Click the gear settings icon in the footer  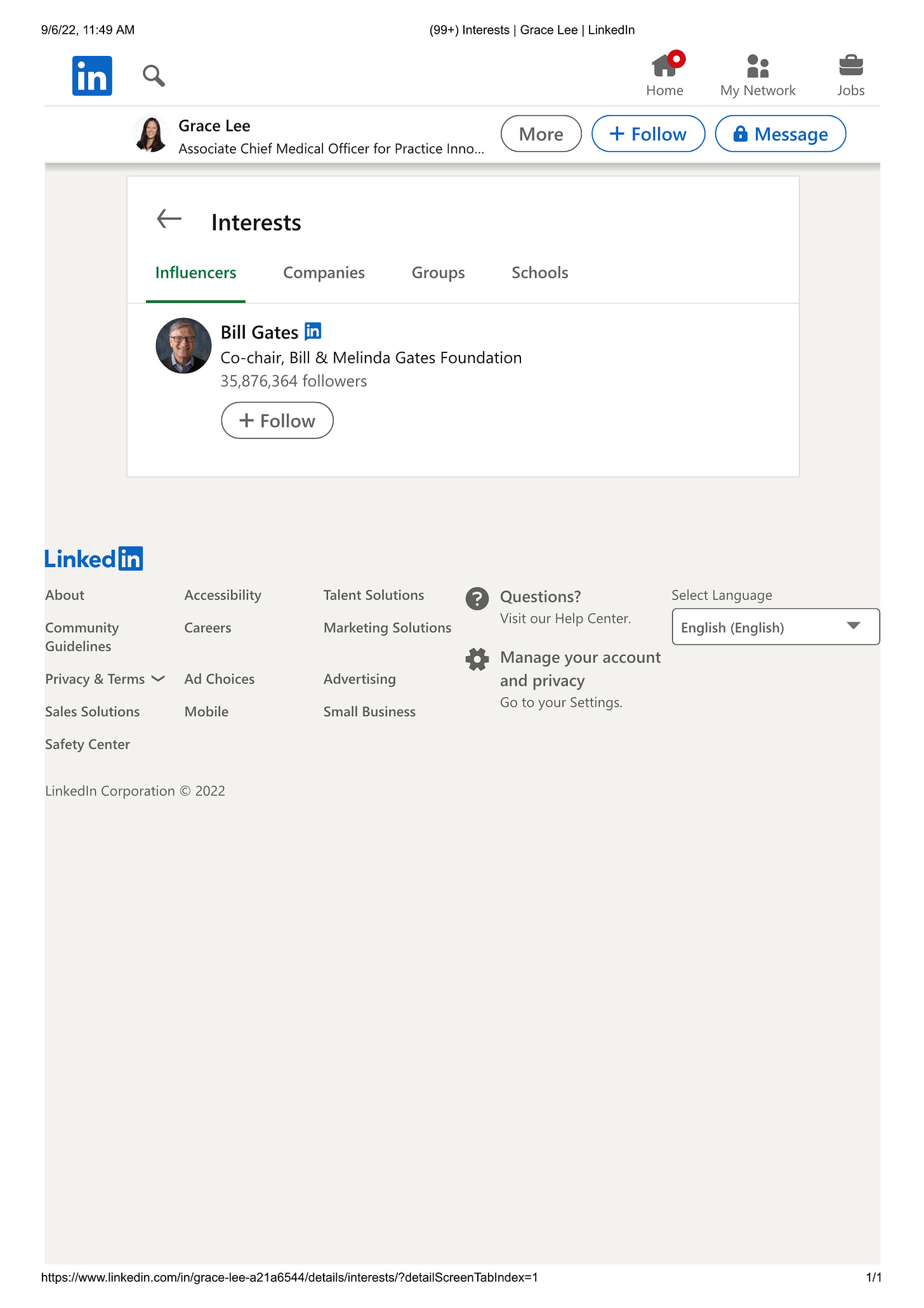(477, 659)
